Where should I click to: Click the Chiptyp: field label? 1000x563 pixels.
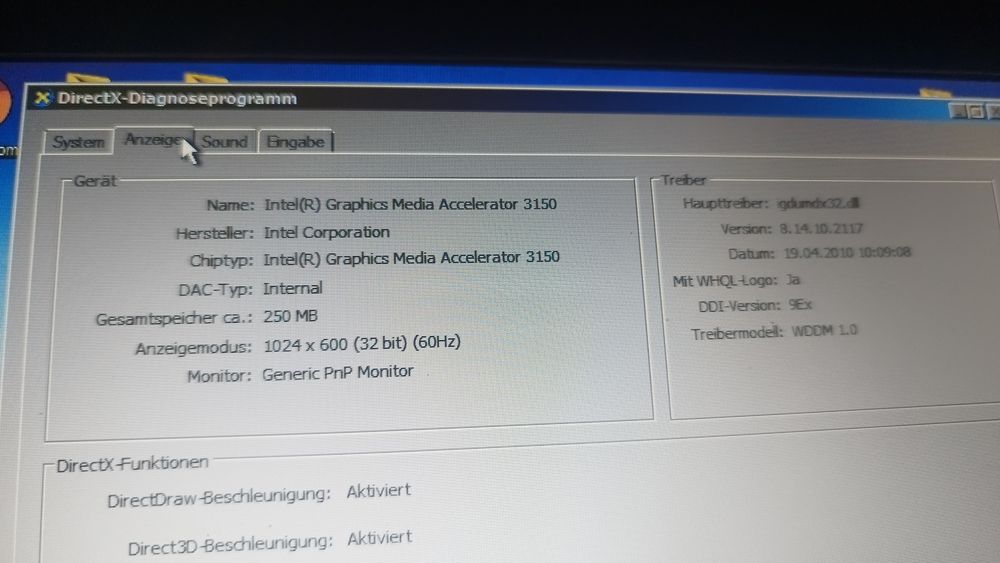tap(221, 261)
